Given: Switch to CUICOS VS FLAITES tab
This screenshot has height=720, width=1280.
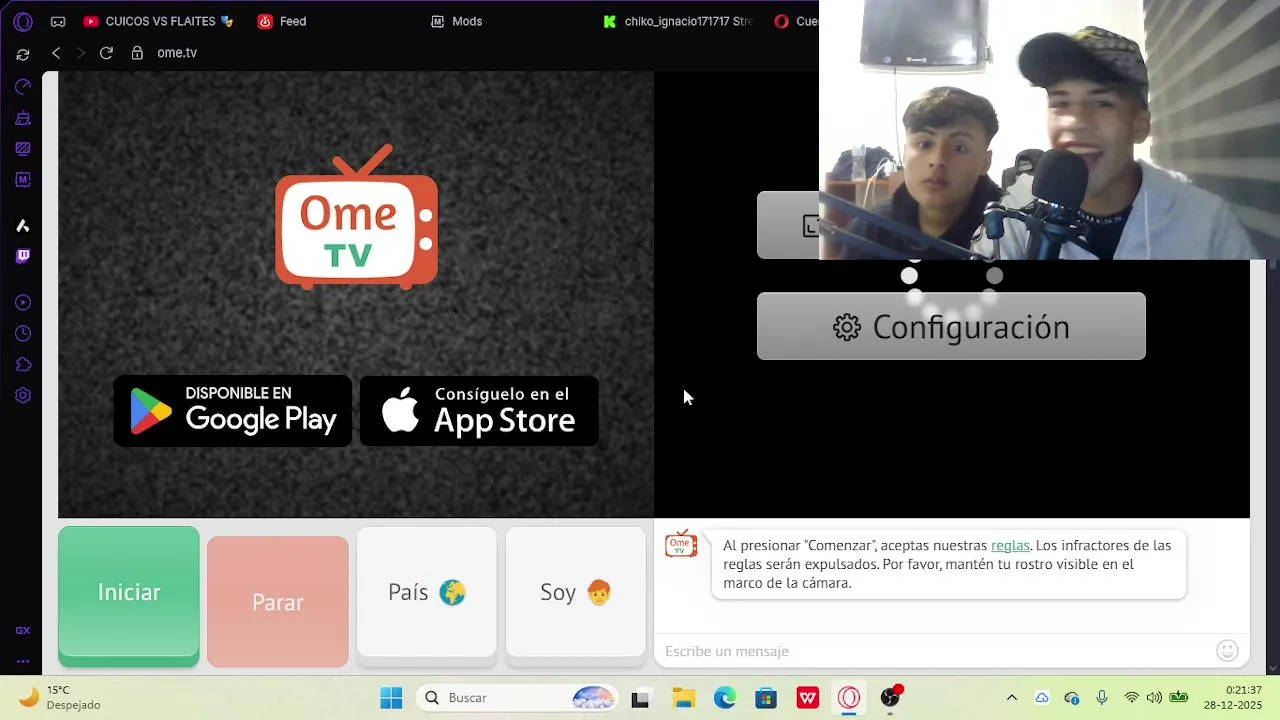Looking at the screenshot, I should pos(160,21).
